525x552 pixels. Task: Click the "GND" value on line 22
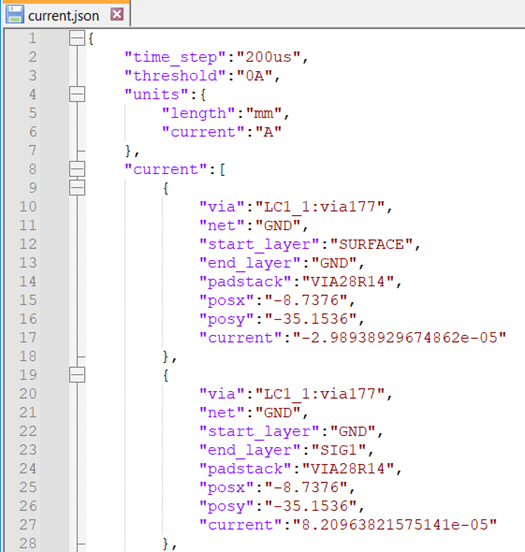tap(352, 431)
